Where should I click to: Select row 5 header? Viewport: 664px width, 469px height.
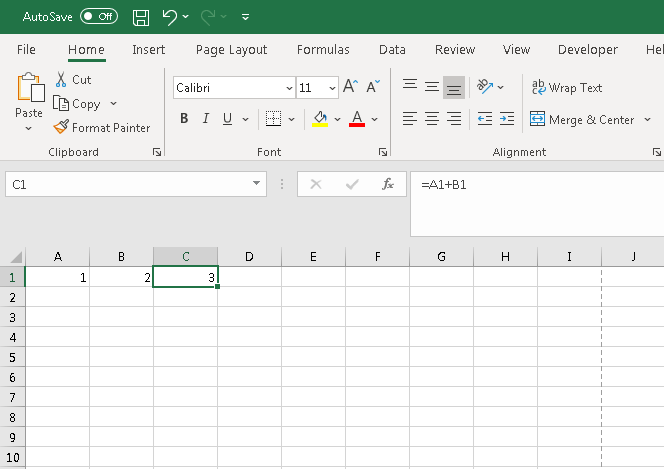[x=13, y=357]
